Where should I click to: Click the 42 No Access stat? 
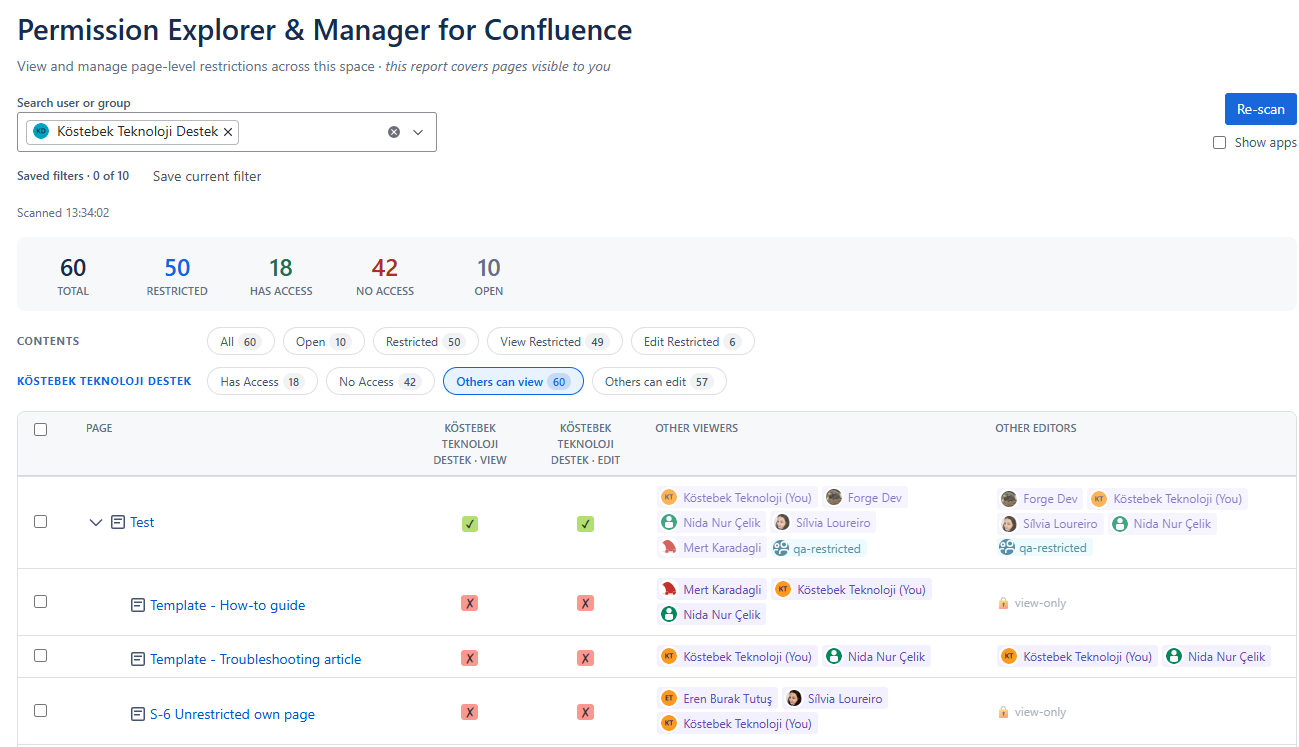tap(385, 276)
